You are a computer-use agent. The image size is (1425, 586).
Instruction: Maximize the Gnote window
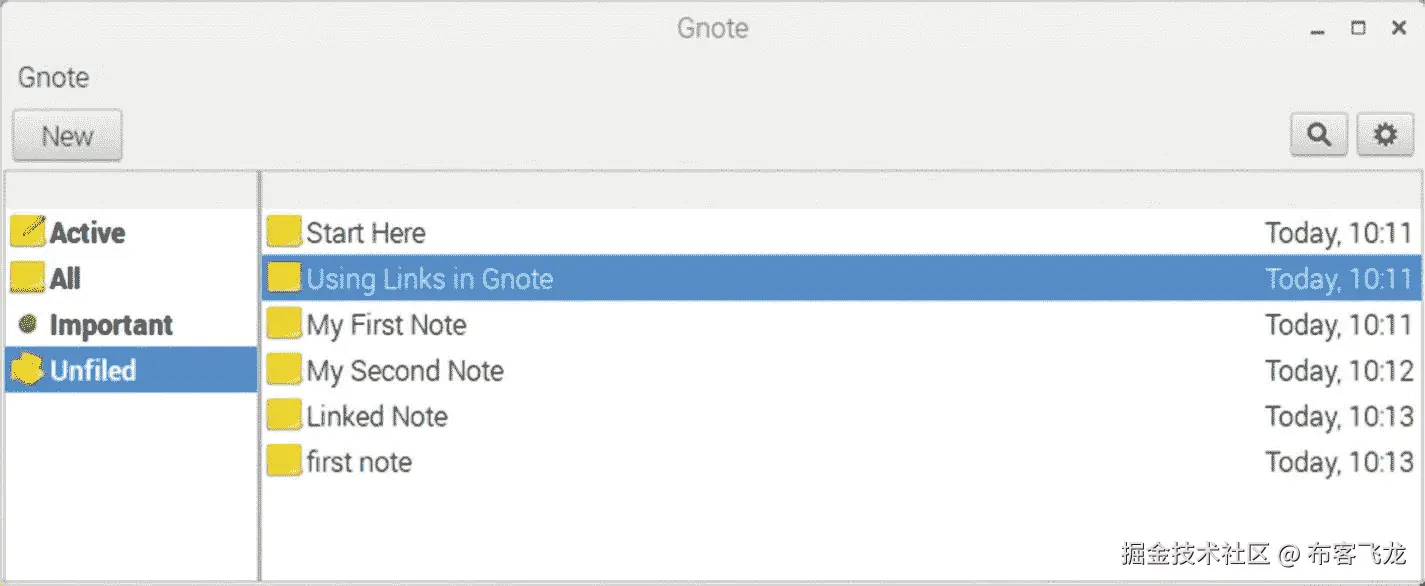pos(1358,28)
